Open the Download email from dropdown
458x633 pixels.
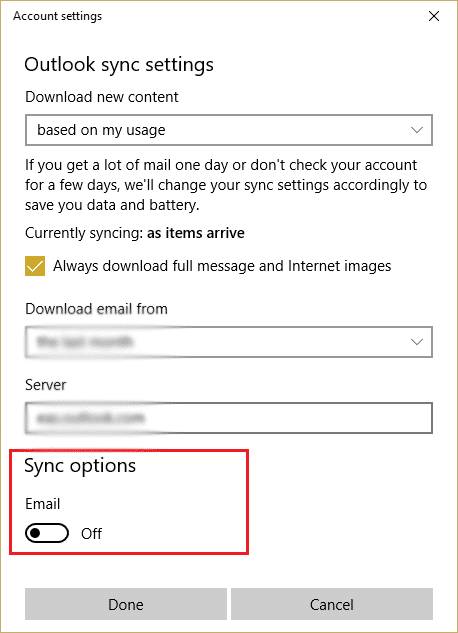point(229,342)
